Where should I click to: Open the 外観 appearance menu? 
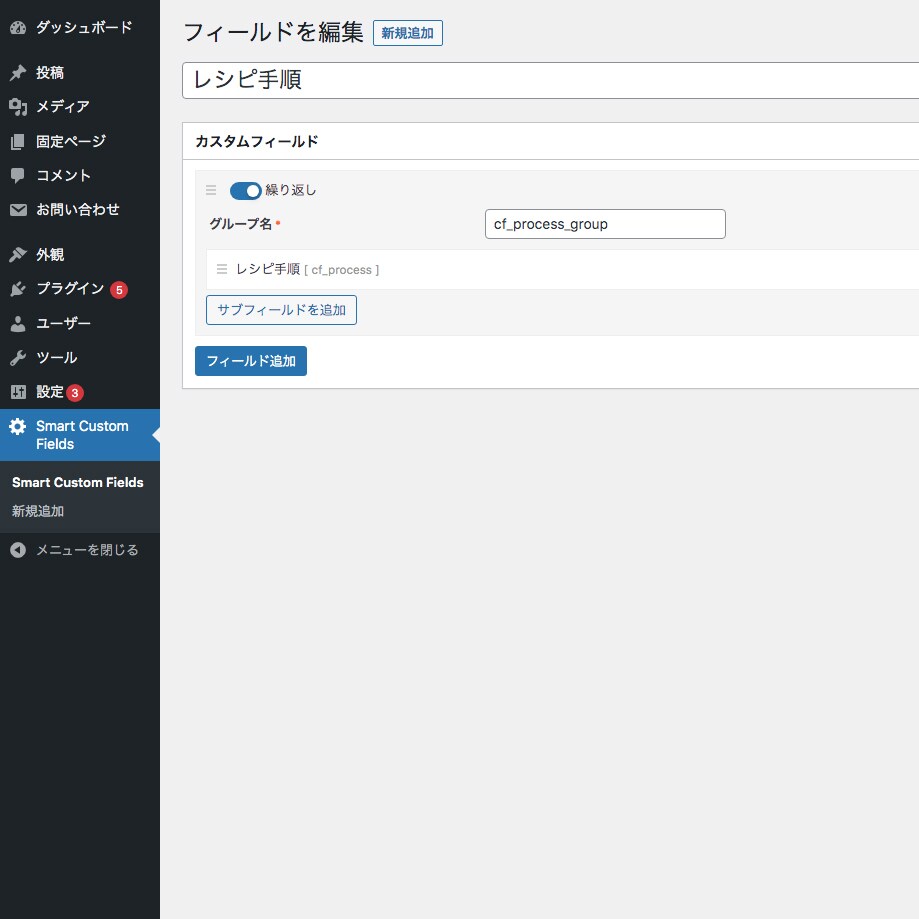tap(80, 254)
